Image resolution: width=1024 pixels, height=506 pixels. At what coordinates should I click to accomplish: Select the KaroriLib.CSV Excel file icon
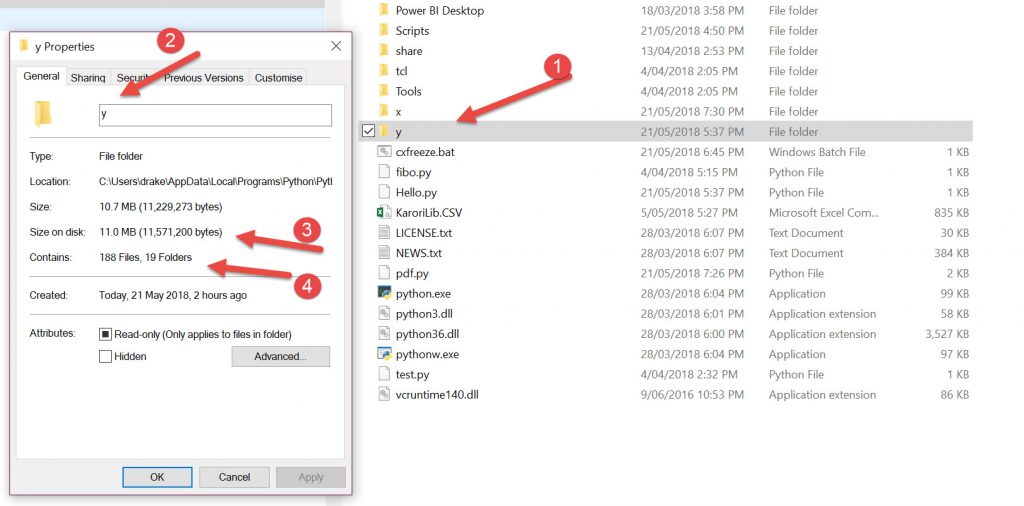tap(384, 213)
